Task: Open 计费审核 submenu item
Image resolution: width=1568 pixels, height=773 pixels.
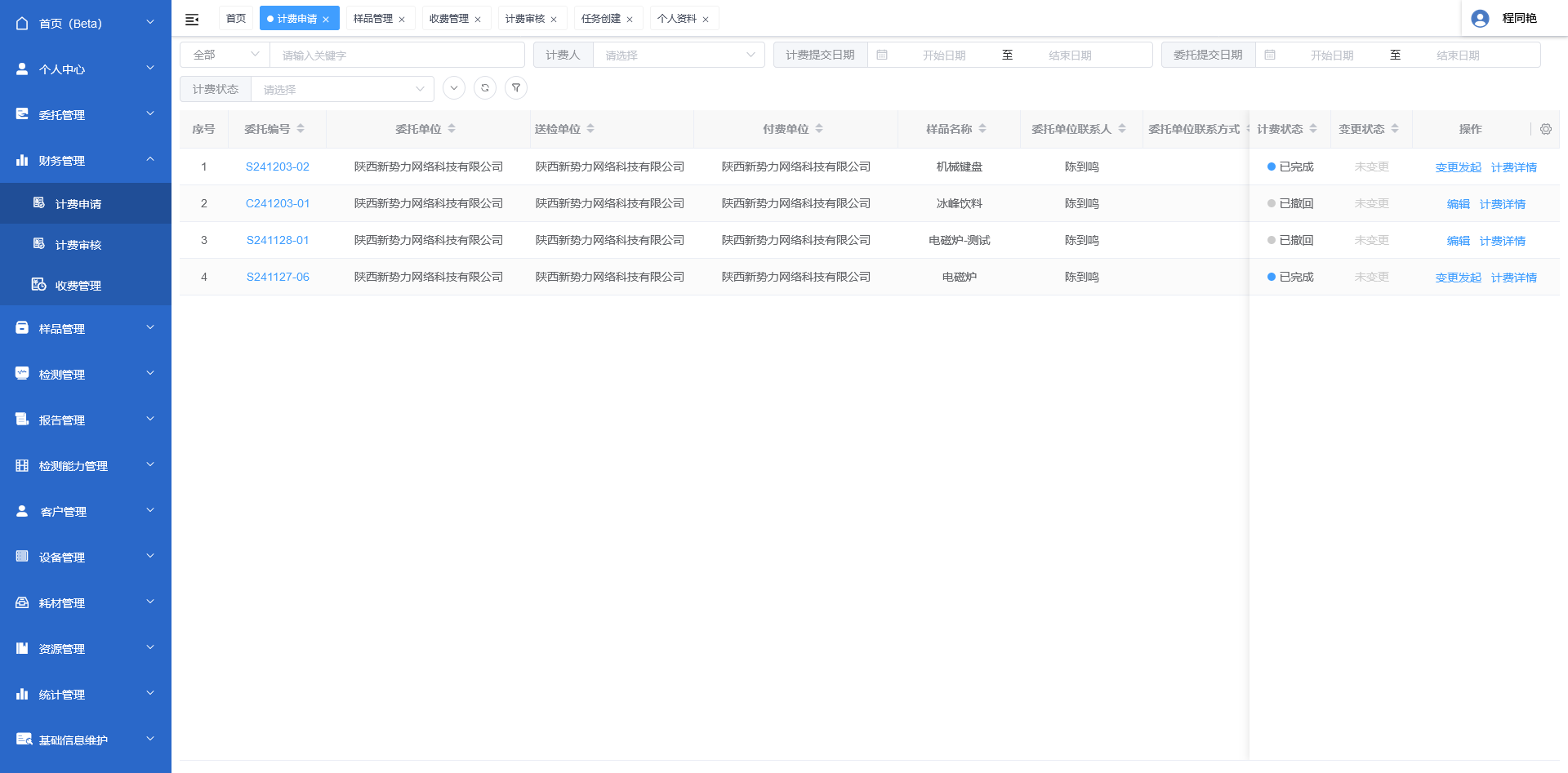Action: tap(86, 244)
